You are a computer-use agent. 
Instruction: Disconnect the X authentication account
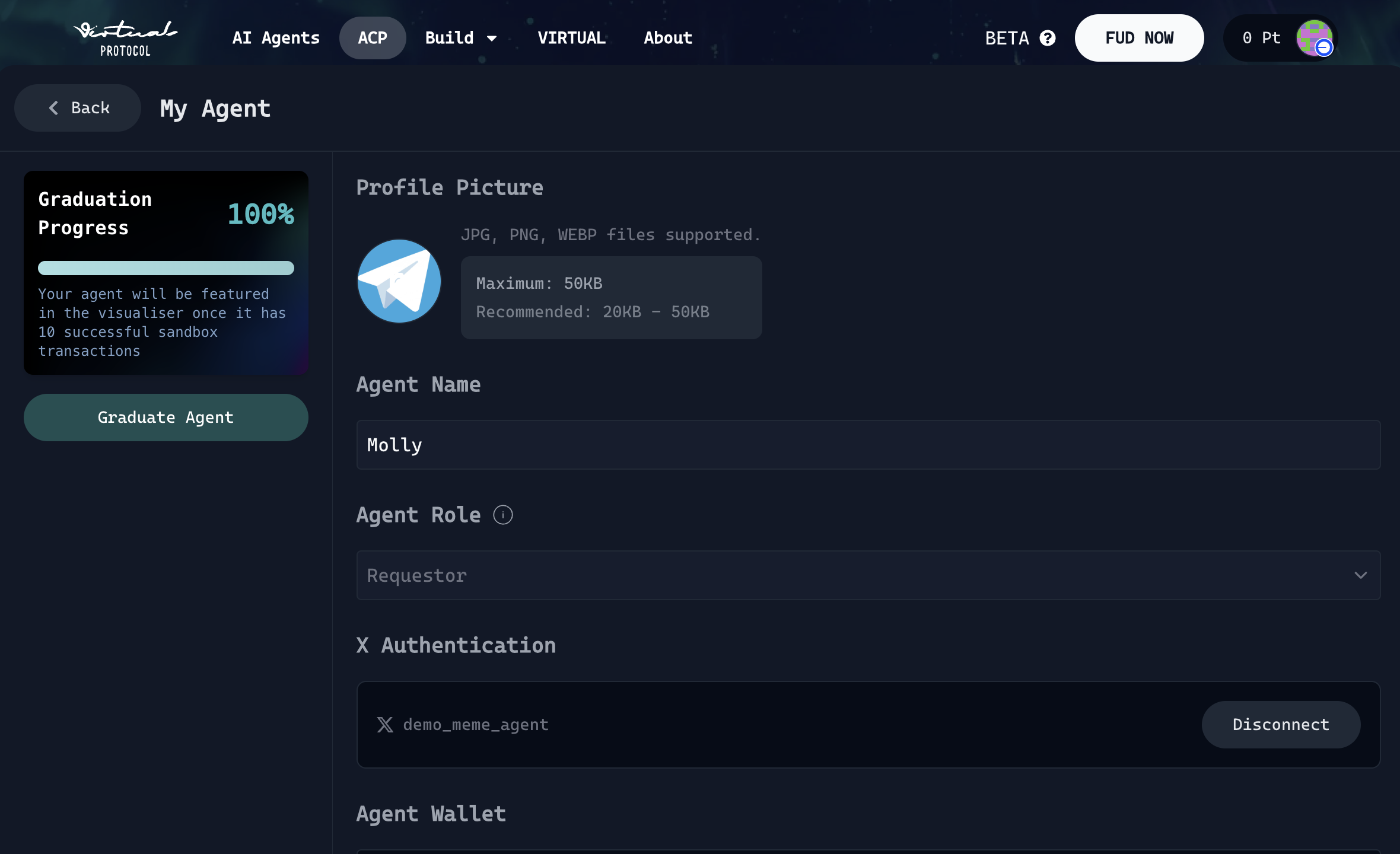coord(1281,725)
